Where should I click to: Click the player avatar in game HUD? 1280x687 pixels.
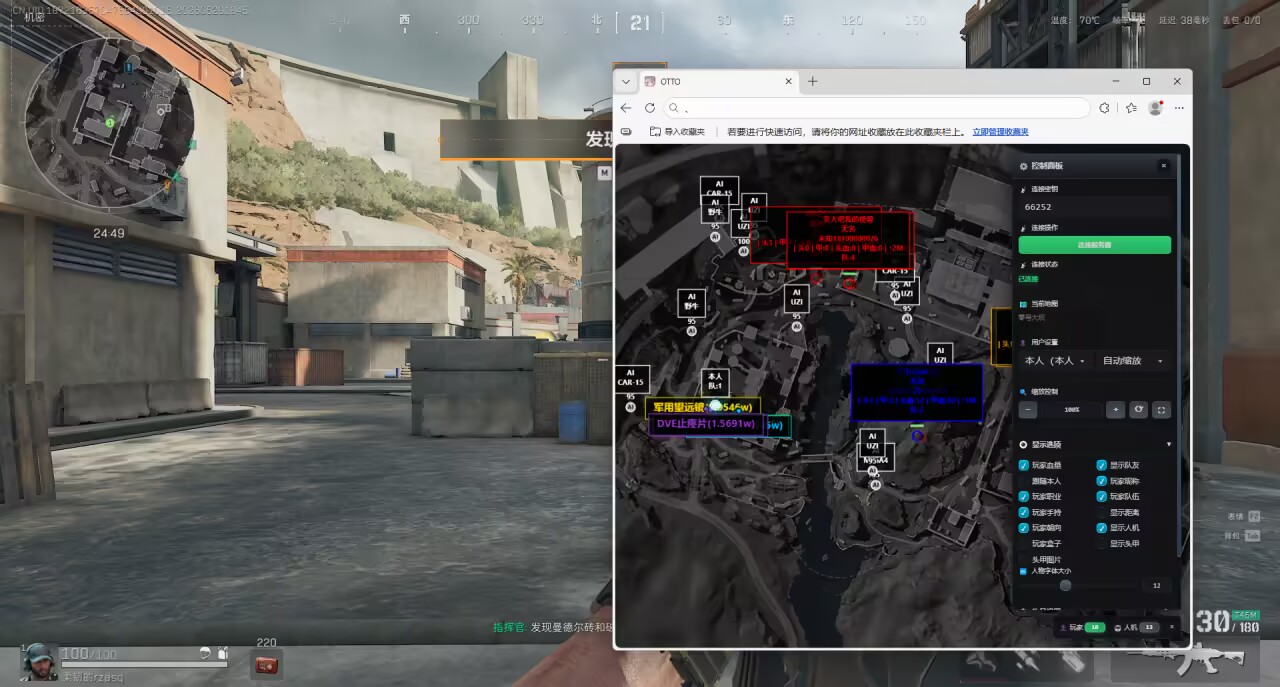(x=39, y=662)
